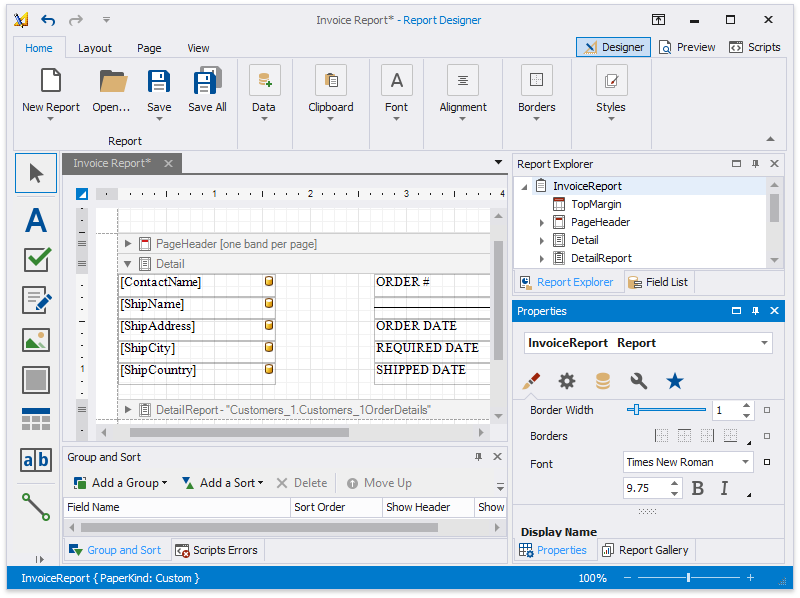This screenshot has height=598, width=800.
Task: Select the Table control tool
Action: (x=36, y=420)
